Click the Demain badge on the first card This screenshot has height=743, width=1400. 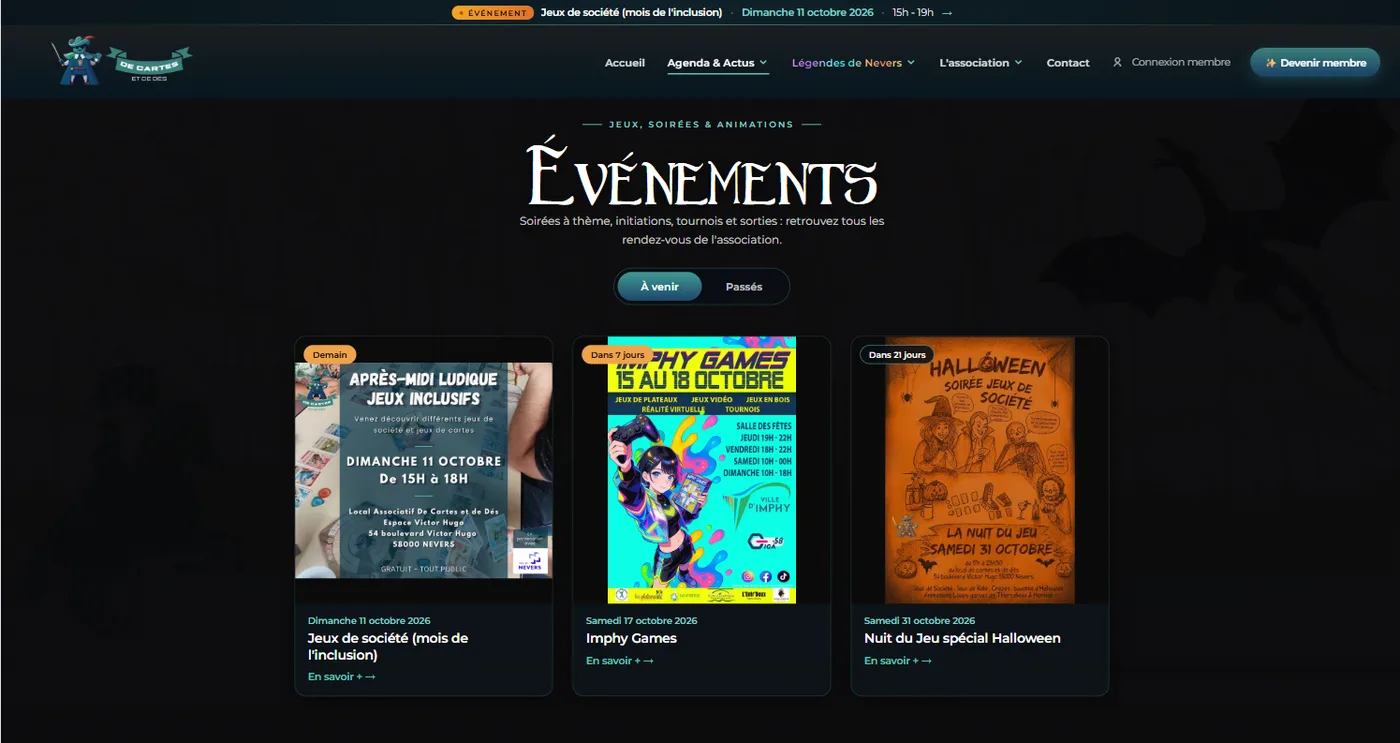point(330,354)
